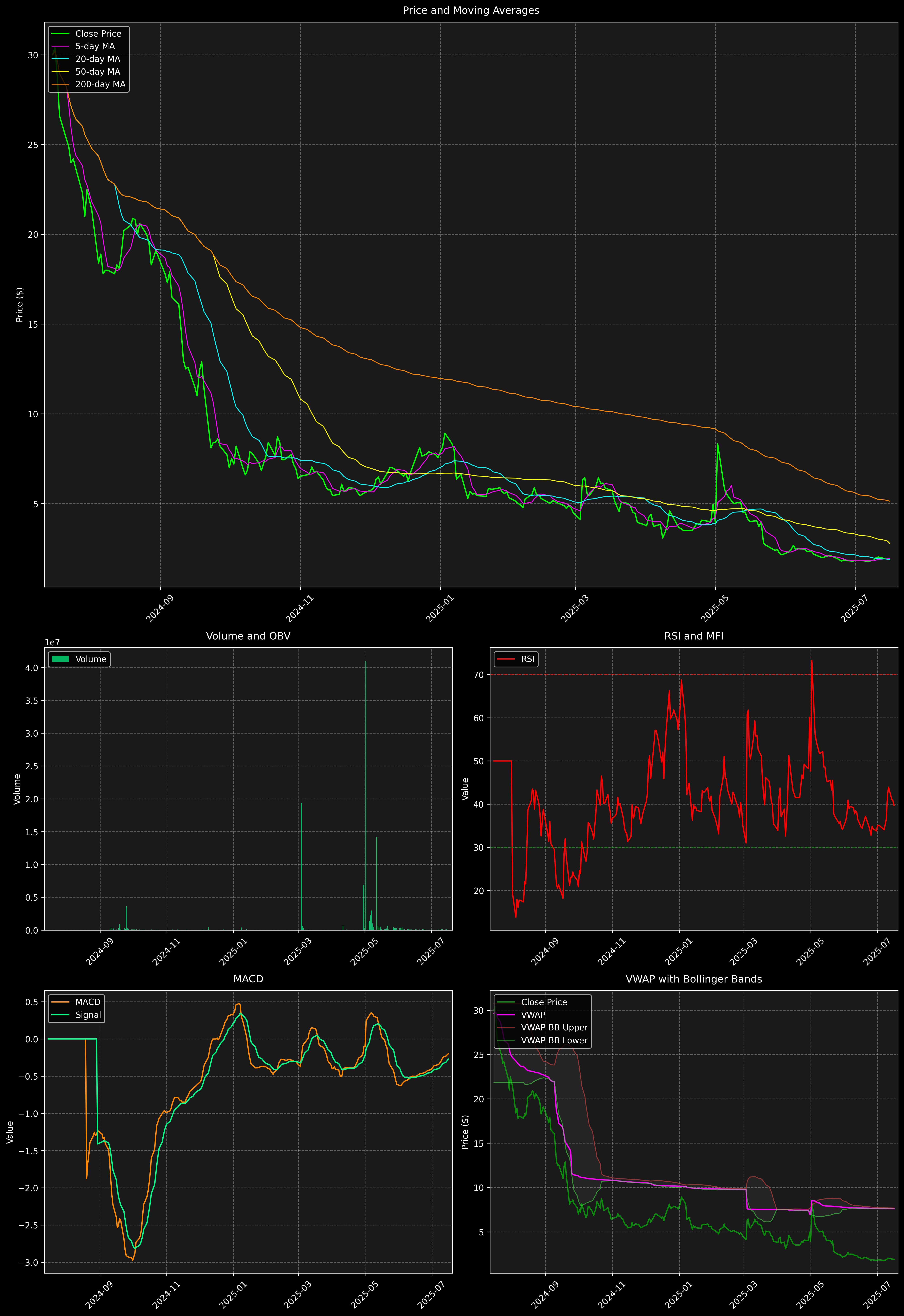
Task: Click the '30' tick on RSI chart
Action: [479, 847]
